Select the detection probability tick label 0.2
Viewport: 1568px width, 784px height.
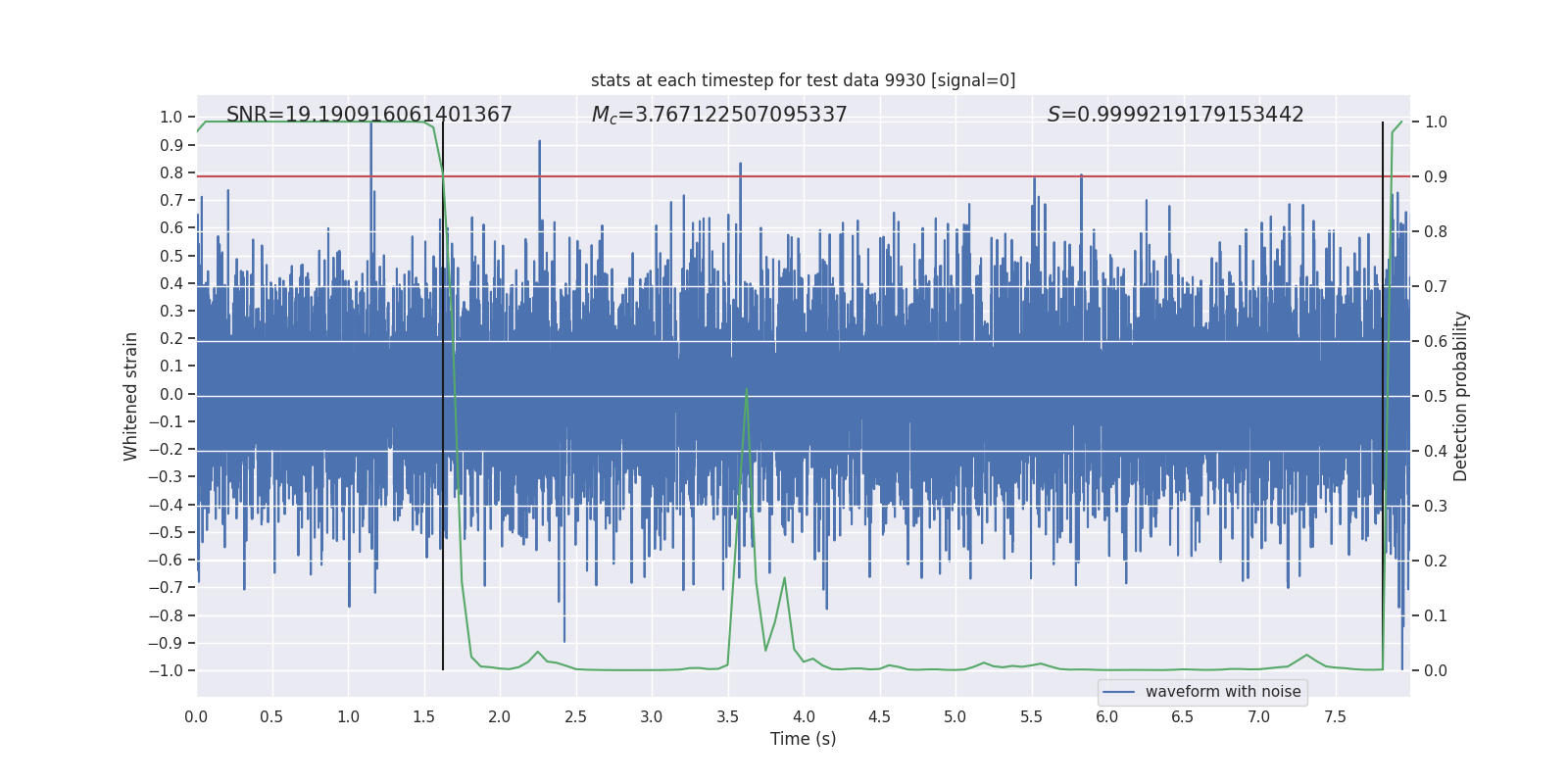pyautogui.click(x=1436, y=562)
